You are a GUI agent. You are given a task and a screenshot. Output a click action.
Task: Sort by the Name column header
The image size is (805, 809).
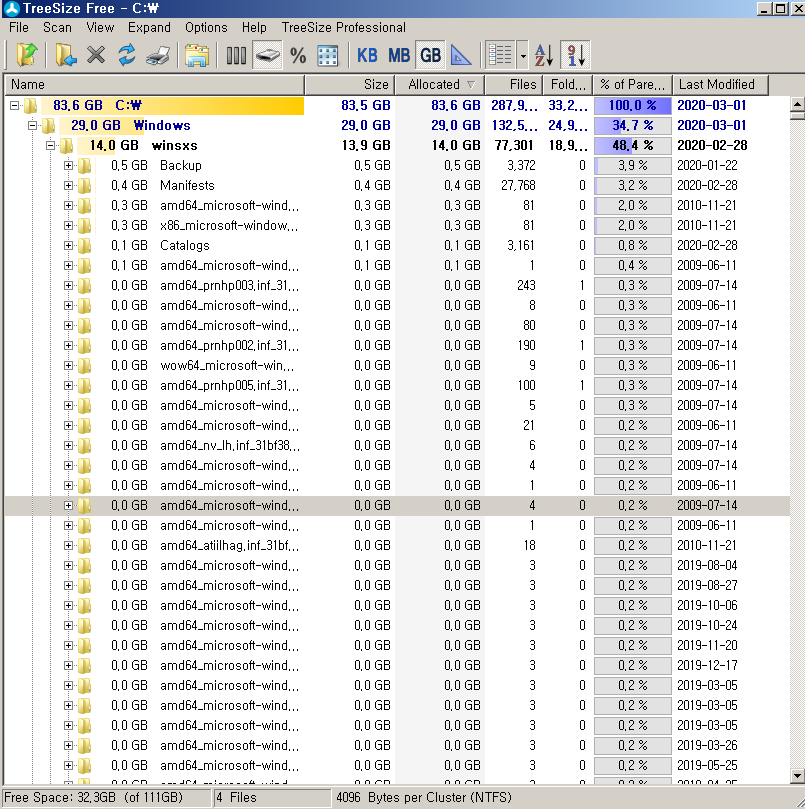(x=154, y=85)
